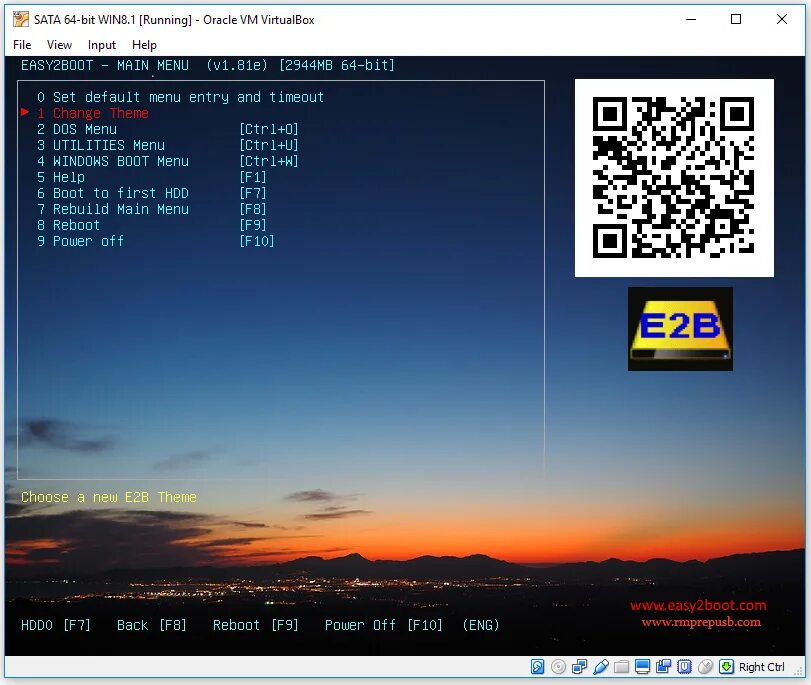Click the optical disc status icon
The height and width of the screenshot is (685, 811).
(558, 667)
